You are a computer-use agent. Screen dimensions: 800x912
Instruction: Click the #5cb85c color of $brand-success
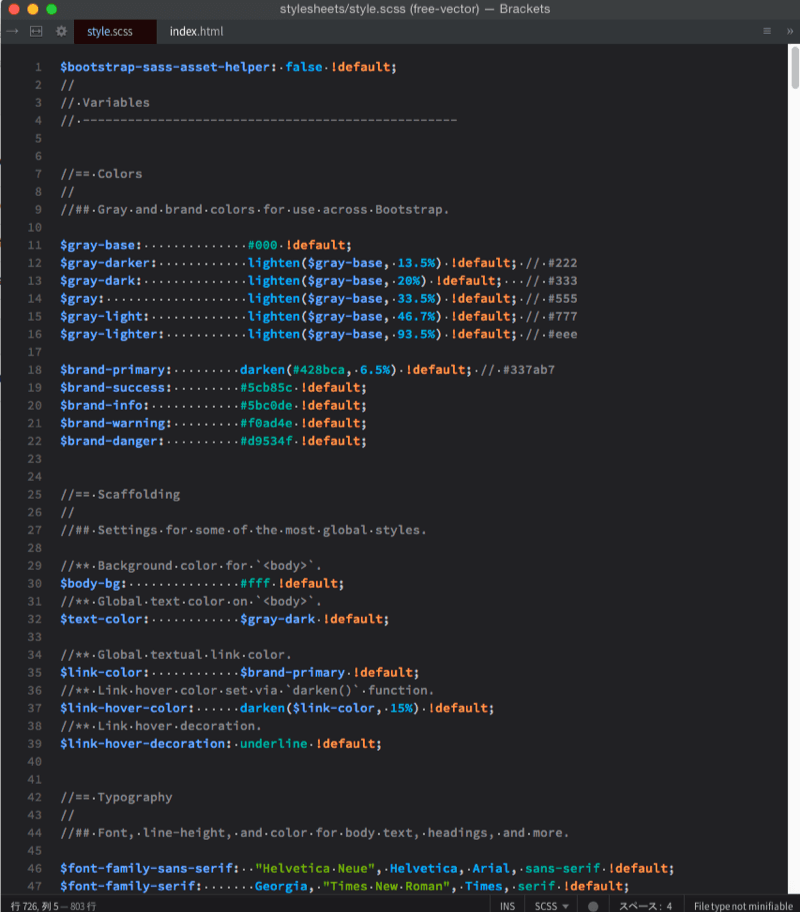click(x=266, y=387)
